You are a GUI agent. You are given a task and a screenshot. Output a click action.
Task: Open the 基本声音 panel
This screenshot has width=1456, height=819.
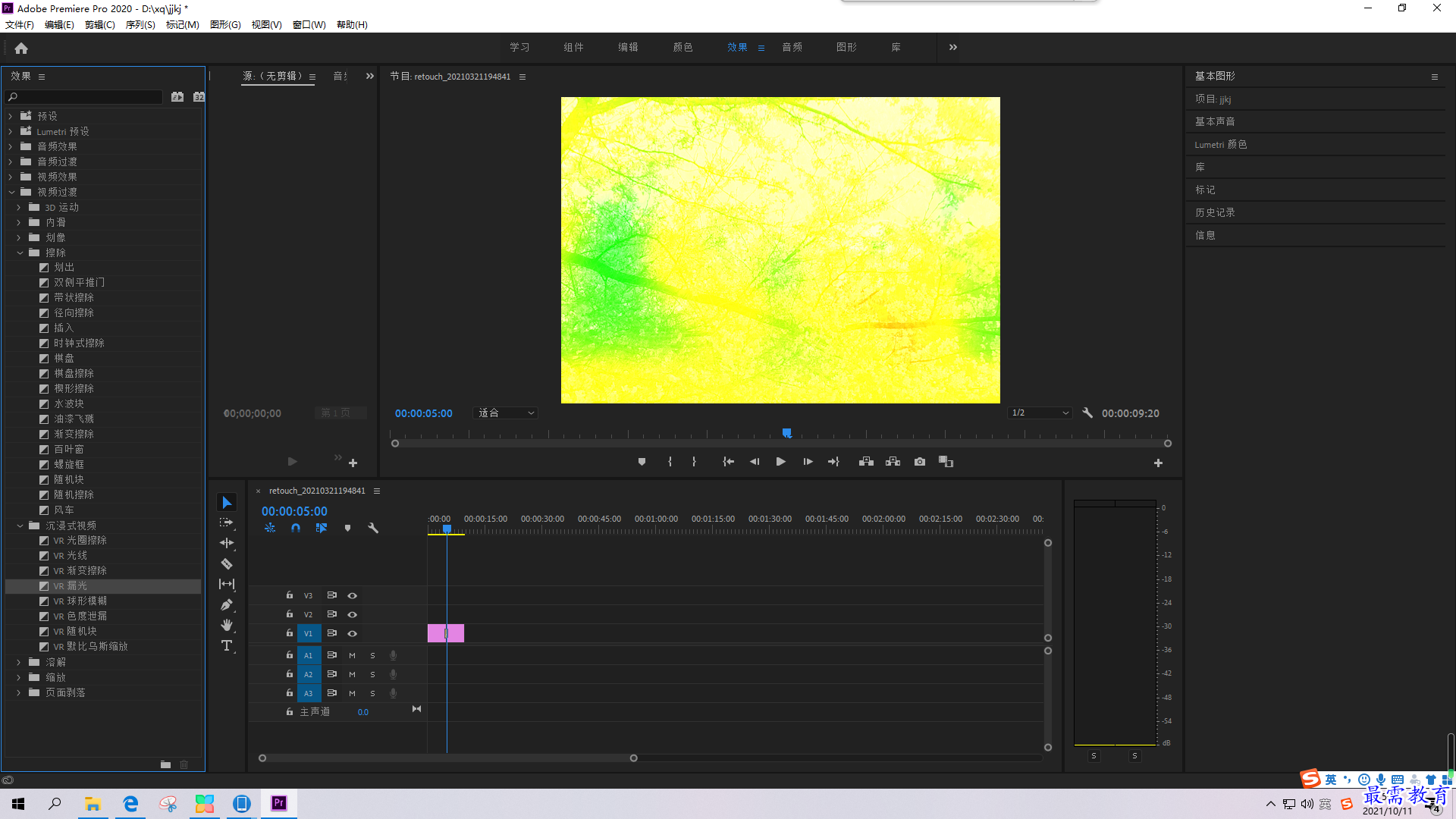pyautogui.click(x=1215, y=121)
